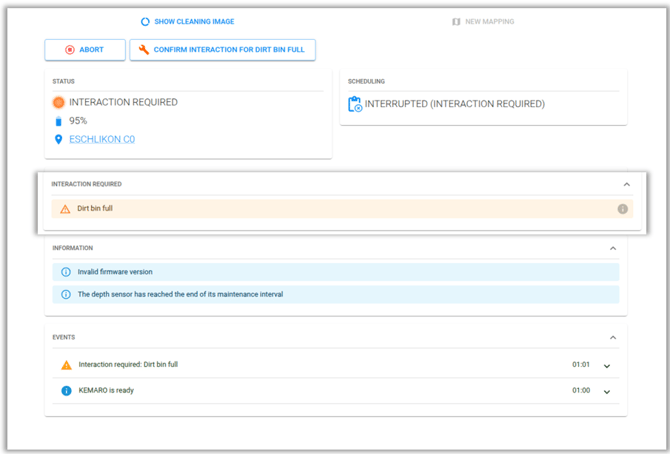The image size is (670, 454).
Task: Open the Show Cleaning Image tab
Action: [188, 21]
